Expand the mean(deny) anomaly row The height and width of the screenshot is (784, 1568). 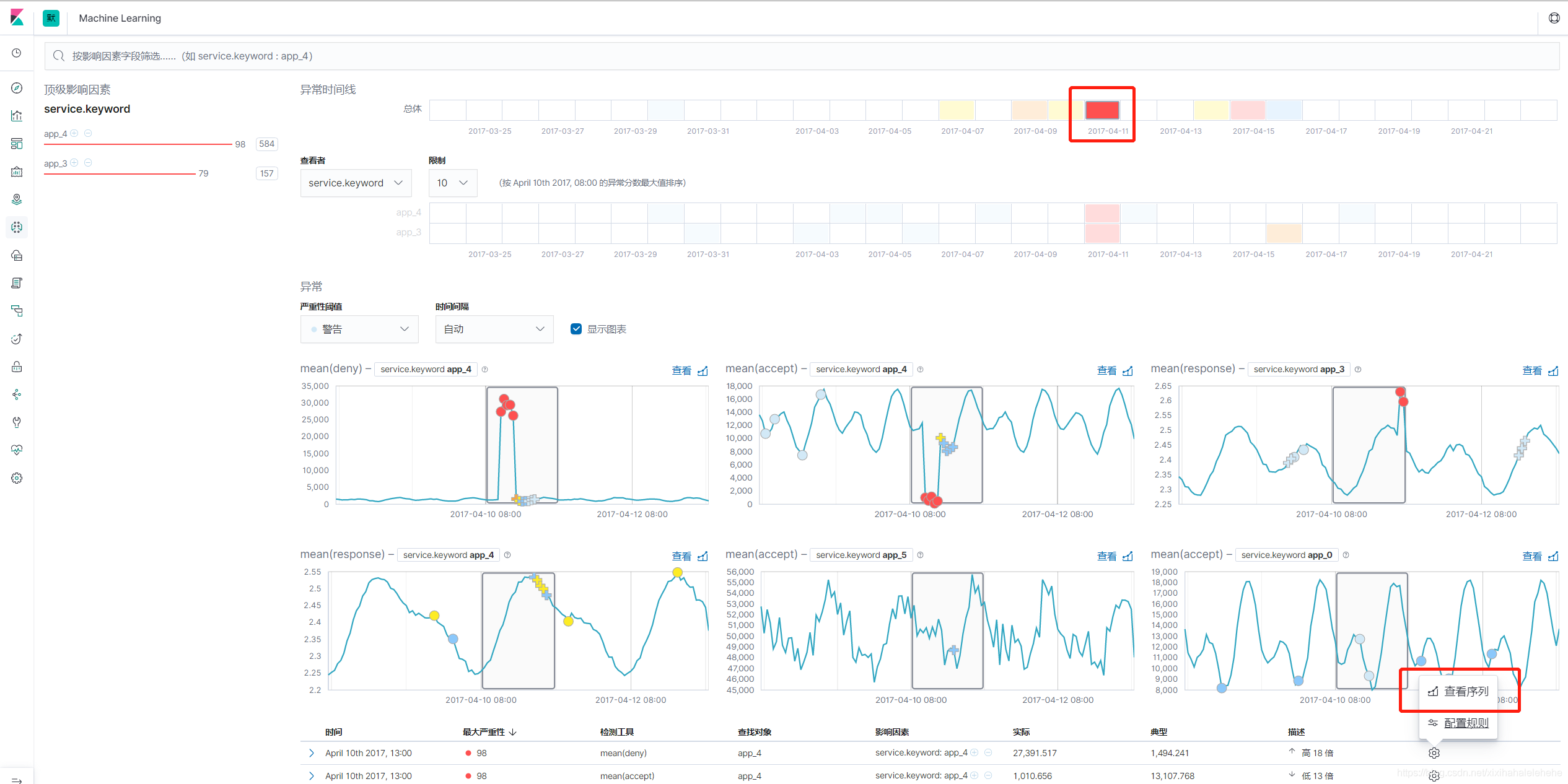(x=311, y=753)
